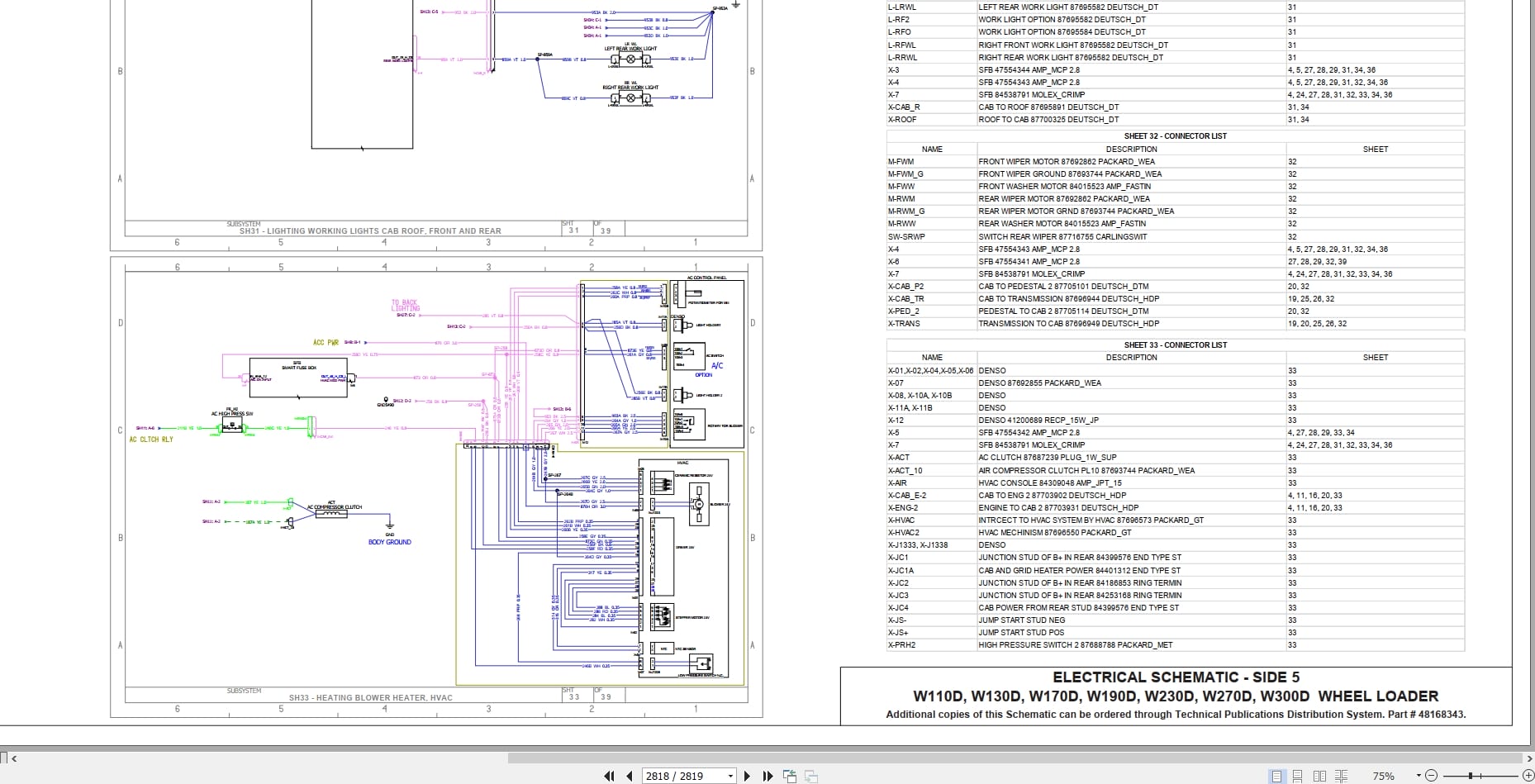
Task: Click the zoom in plus icon
Action: 1528,776
